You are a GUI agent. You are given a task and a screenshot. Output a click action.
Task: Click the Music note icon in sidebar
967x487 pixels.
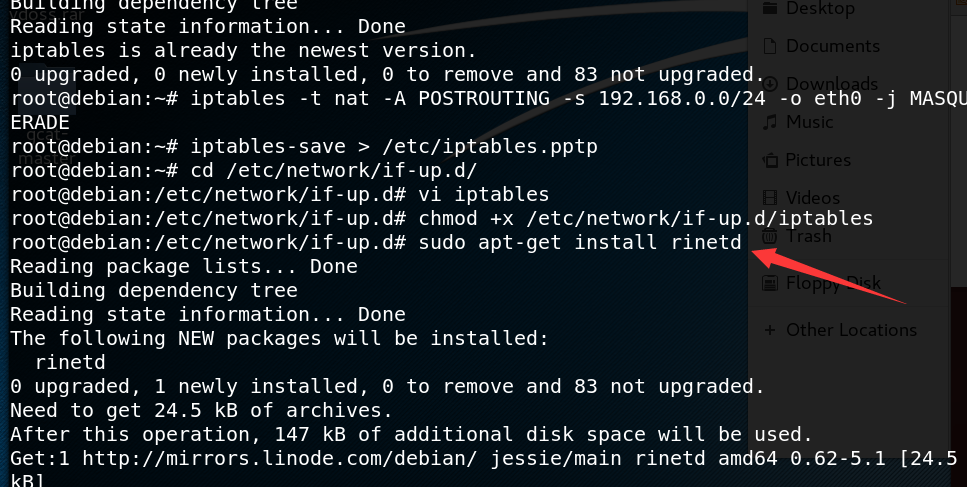[x=770, y=122]
